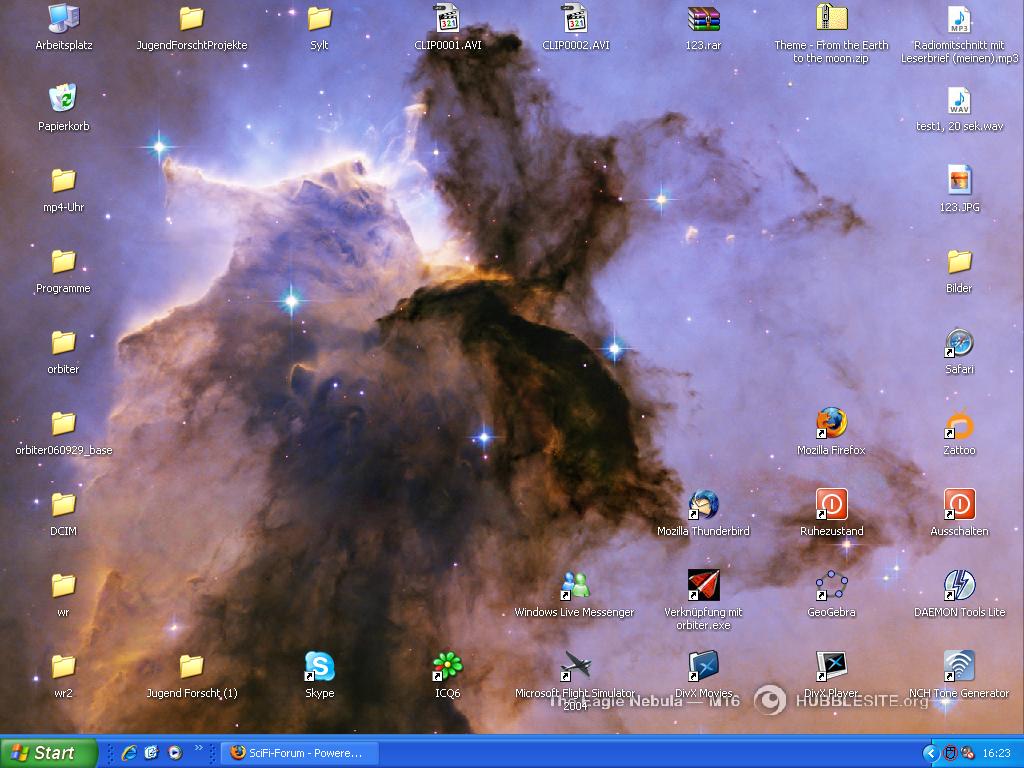
Task: Click the taskbar clock showing 16:23
Action: [996, 753]
